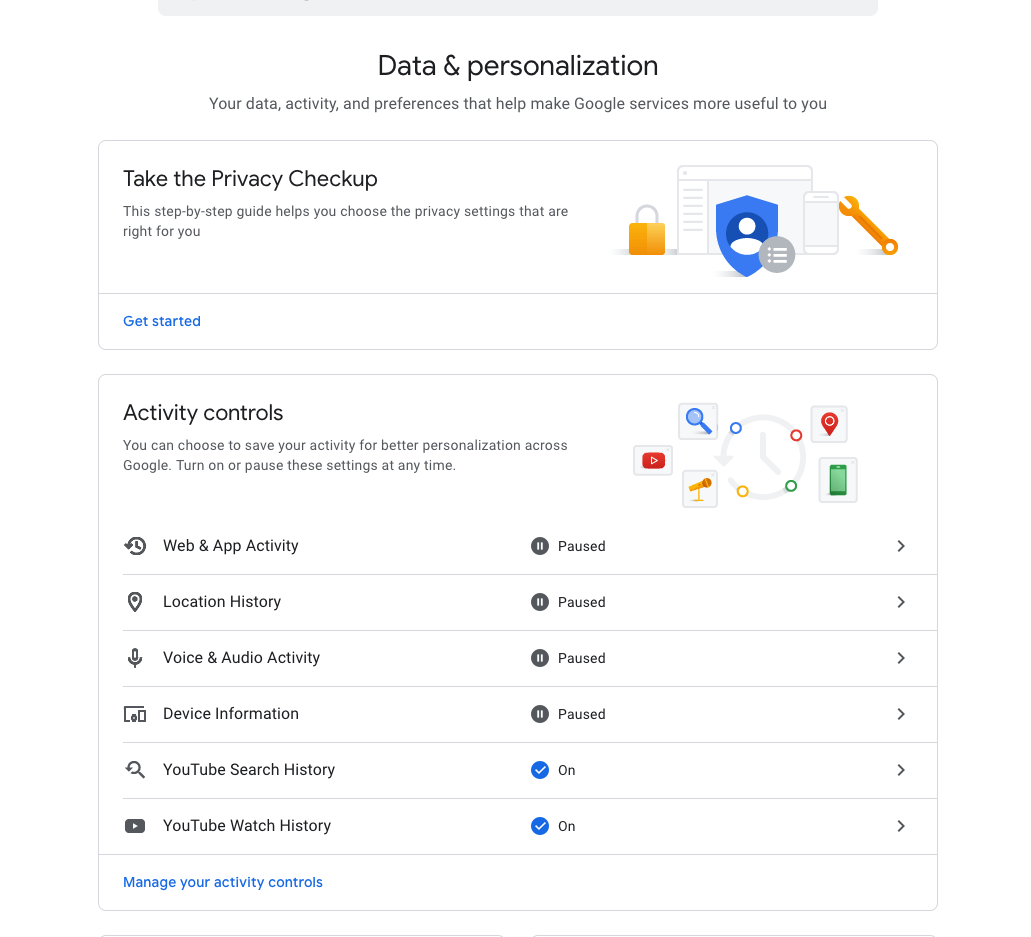Open the Device Information settings row
This screenshot has width=1031, height=937.
(x=517, y=714)
